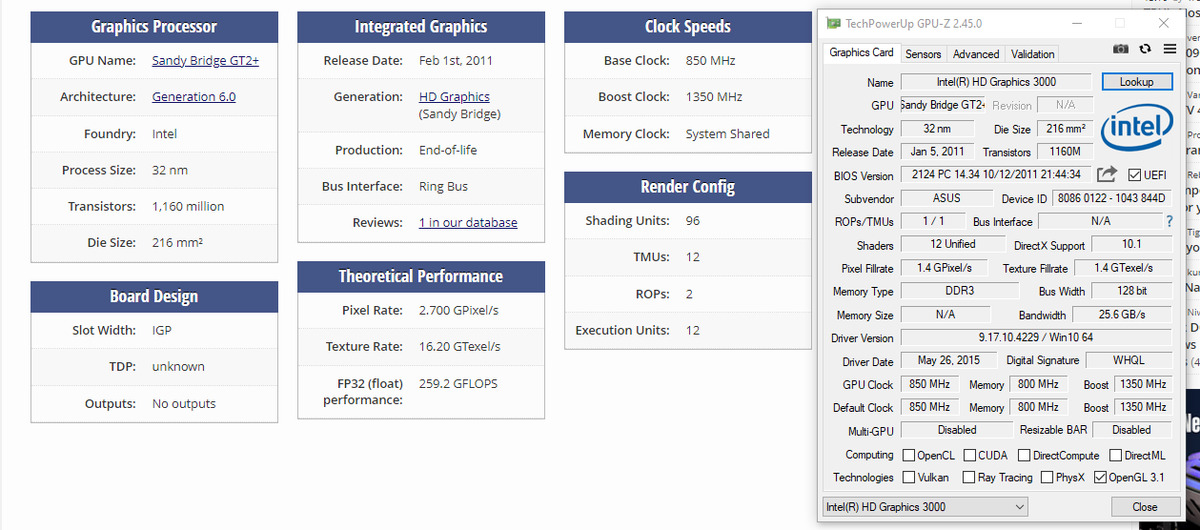Click the Subvendor ASUS field
Image resolution: width=1200 pixels, height=530 pixels.
(947, 198)
